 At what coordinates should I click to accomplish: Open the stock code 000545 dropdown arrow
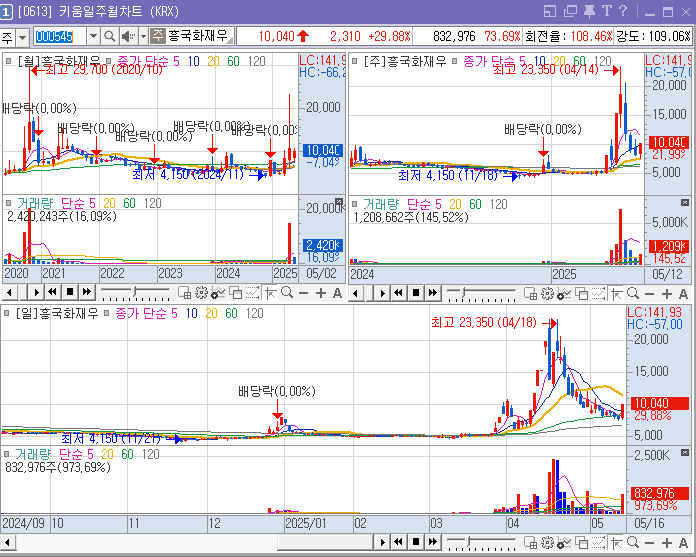tap(93, 36)
